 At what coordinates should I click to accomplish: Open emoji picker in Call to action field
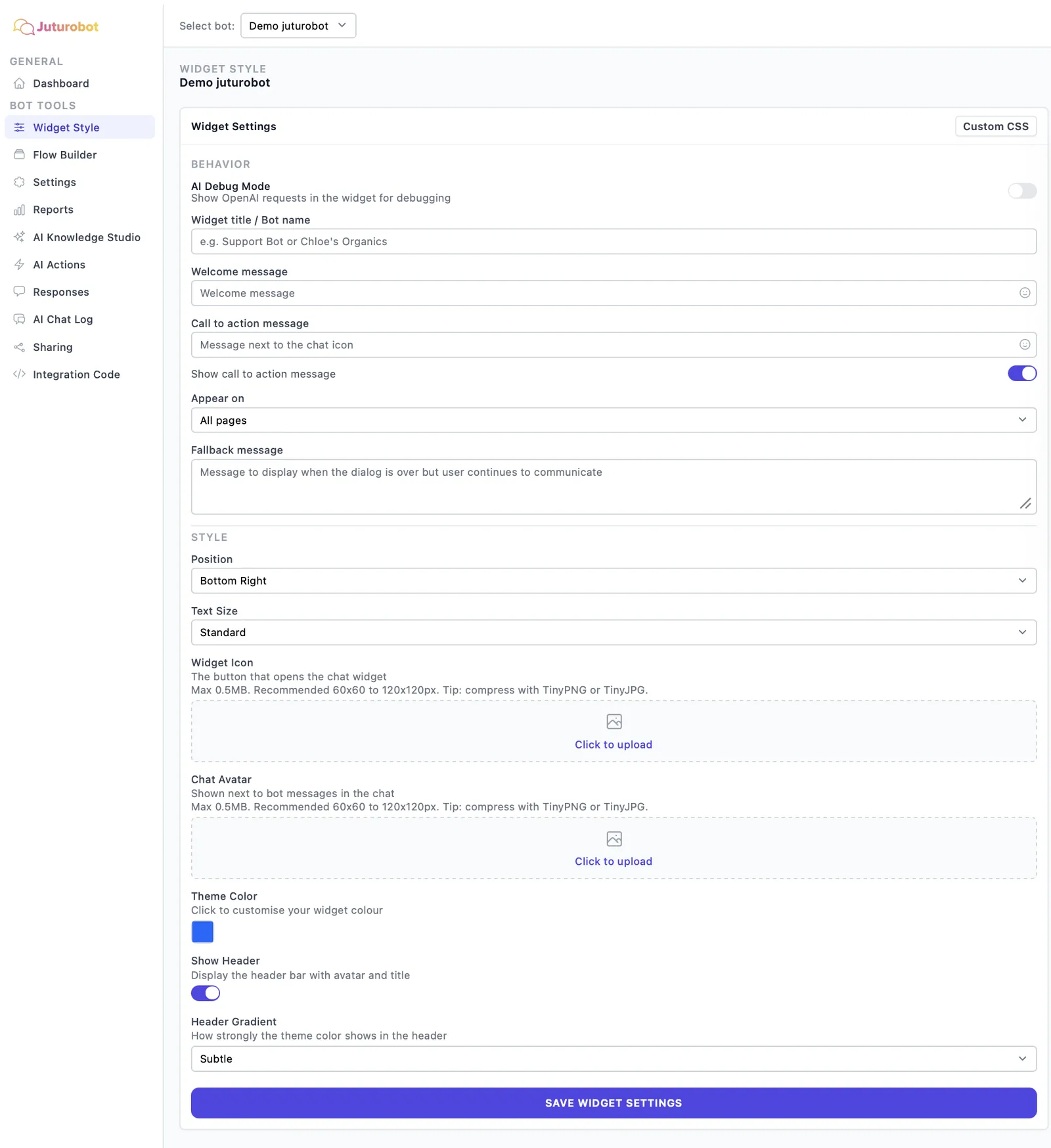click(1024, 344)
